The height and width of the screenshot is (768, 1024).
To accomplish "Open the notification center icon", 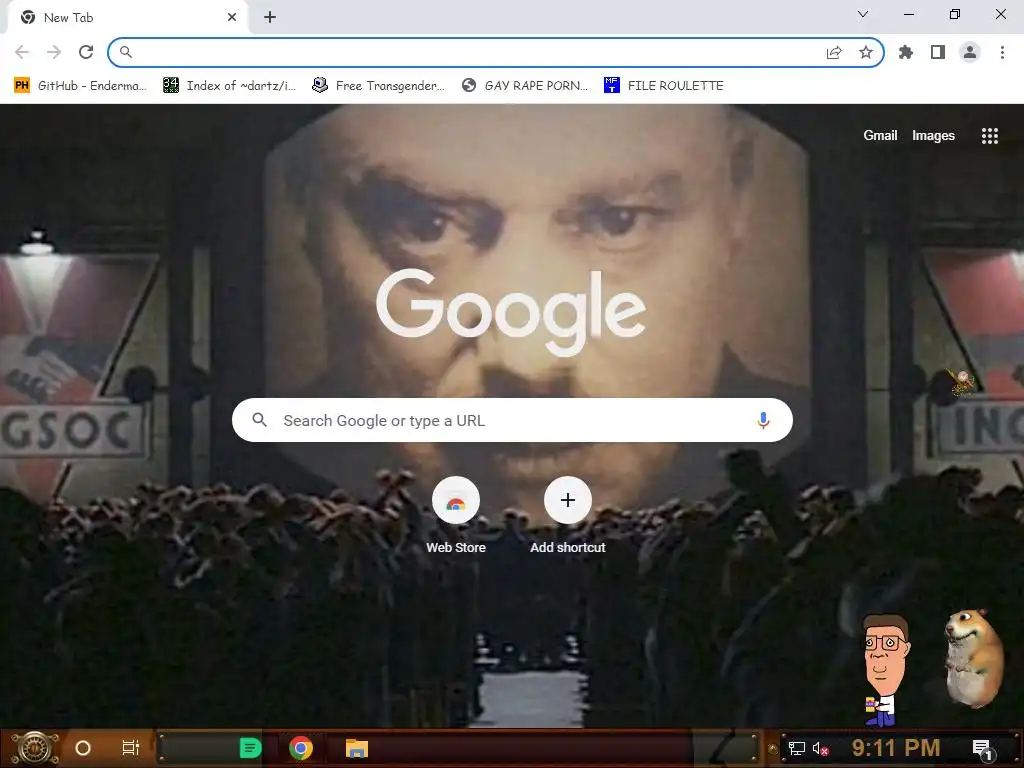I will point(983,750).
